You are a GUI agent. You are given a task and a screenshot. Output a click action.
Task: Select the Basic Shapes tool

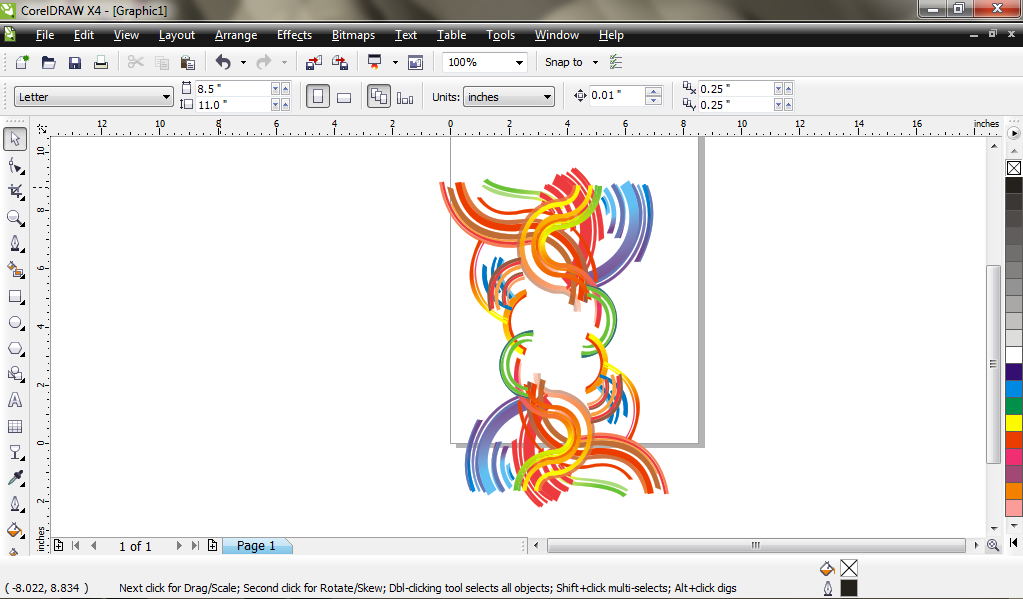click(x=15, y=374)
